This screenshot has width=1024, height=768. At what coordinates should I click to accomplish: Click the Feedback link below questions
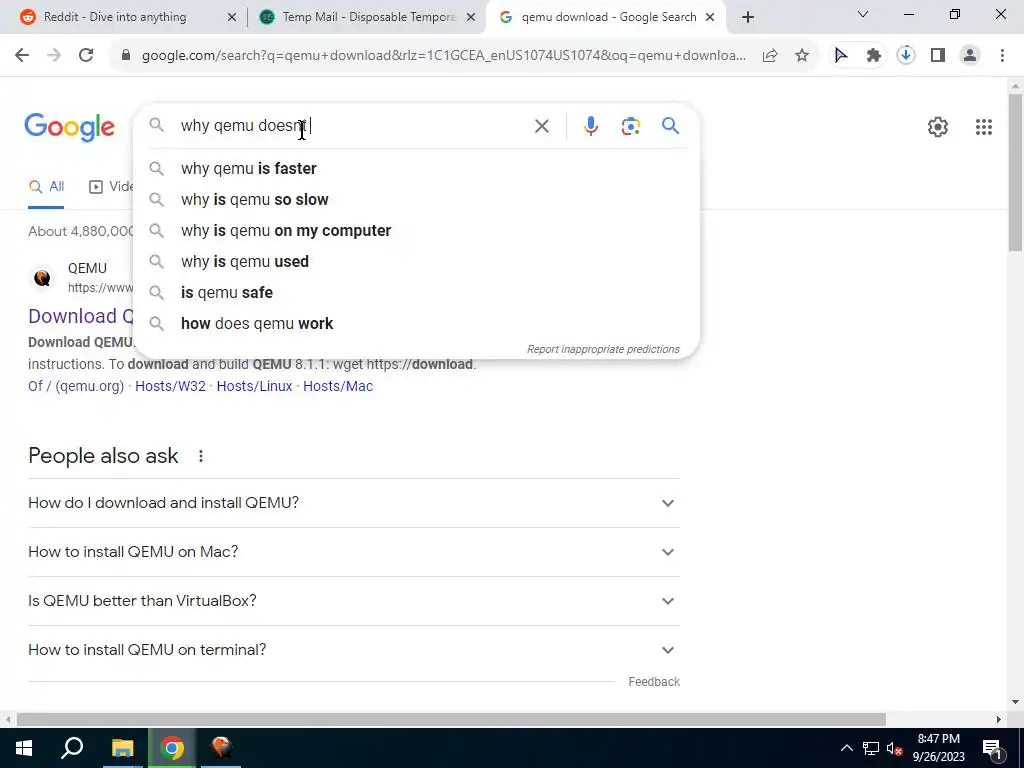[x=654, y=682]
